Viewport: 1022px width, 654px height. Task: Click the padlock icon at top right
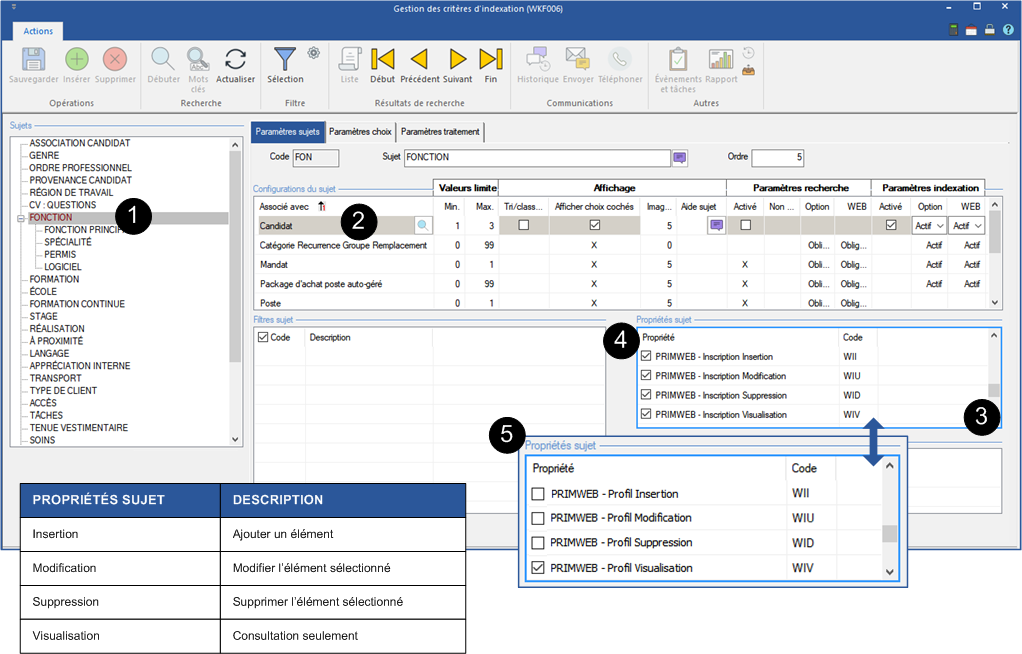989,30
